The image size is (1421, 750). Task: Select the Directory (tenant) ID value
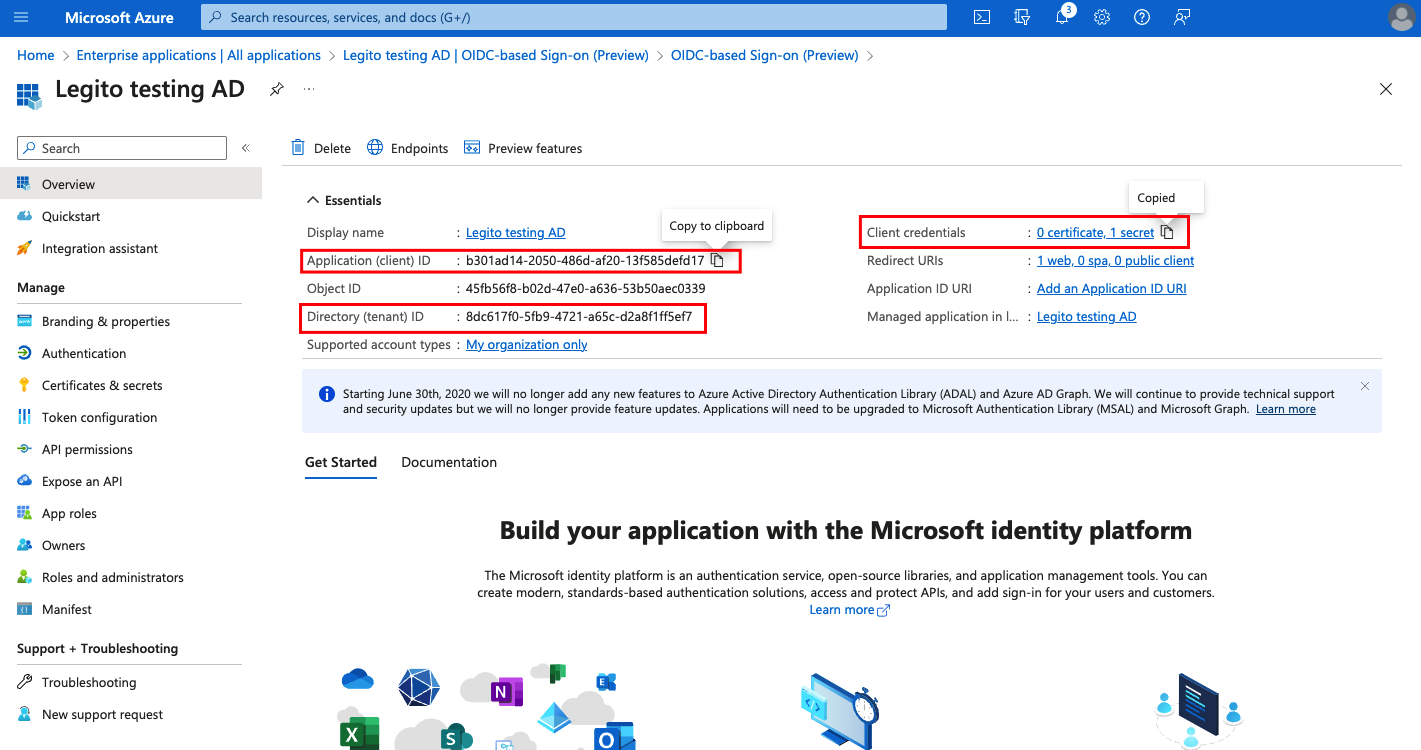coord(579,317)
